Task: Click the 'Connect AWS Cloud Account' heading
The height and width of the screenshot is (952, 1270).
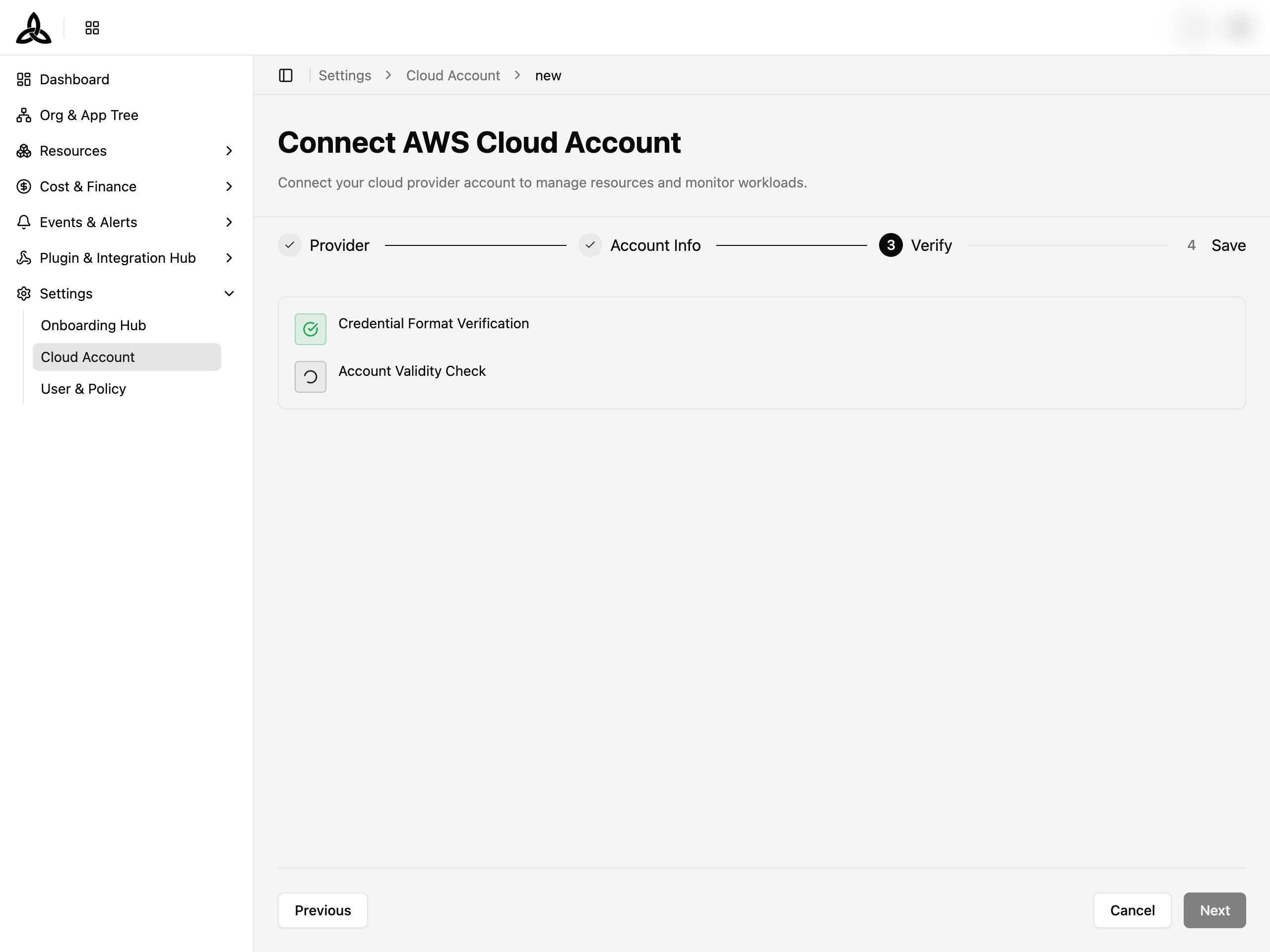Action: coord(479,142)
